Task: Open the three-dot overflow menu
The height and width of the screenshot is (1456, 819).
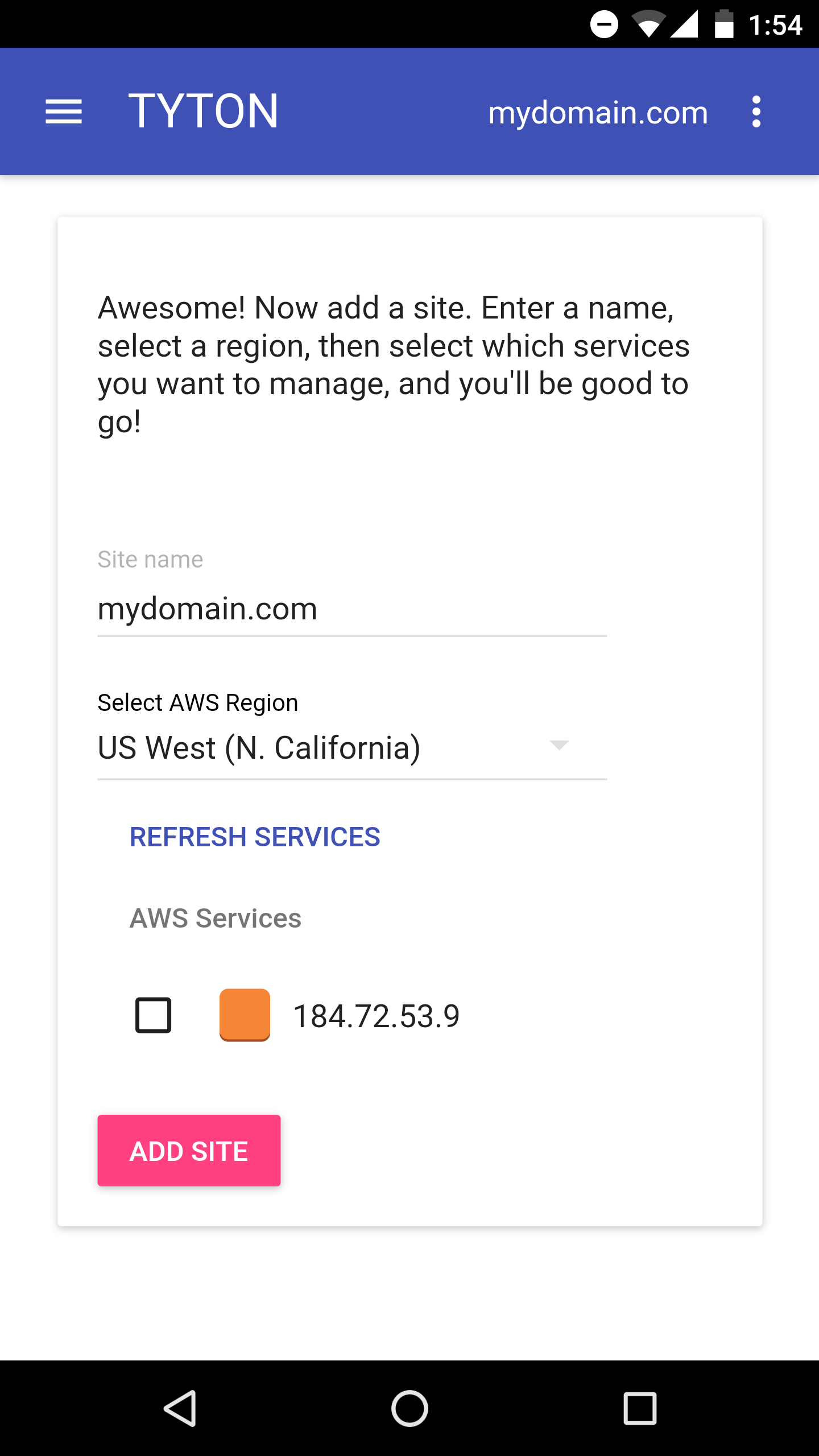Action: click(x=756, y=111)
